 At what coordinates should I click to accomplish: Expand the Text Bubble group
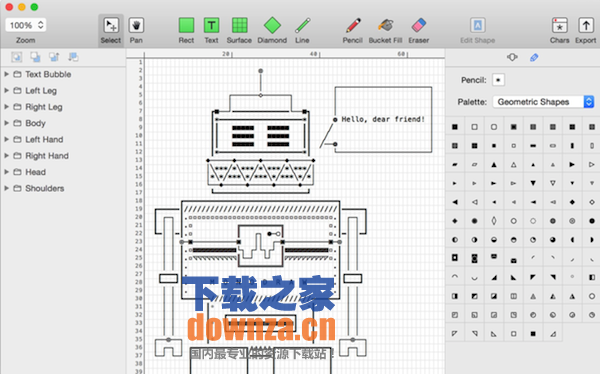coord(7,74)
